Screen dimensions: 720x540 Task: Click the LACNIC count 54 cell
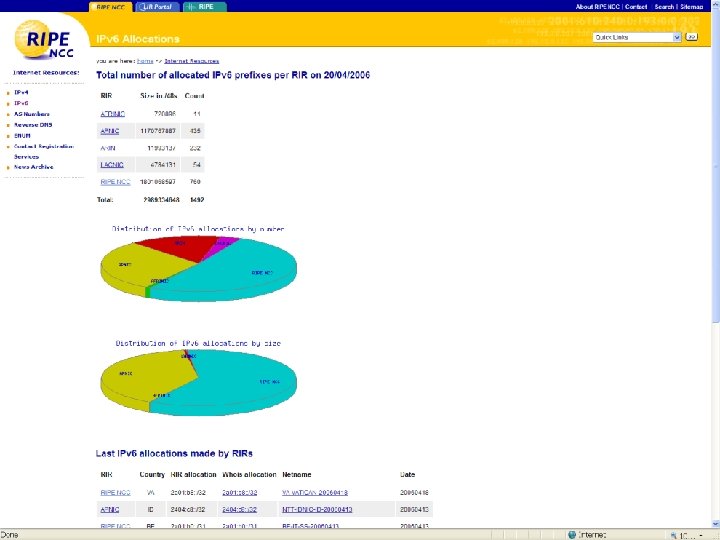[197, 164]
